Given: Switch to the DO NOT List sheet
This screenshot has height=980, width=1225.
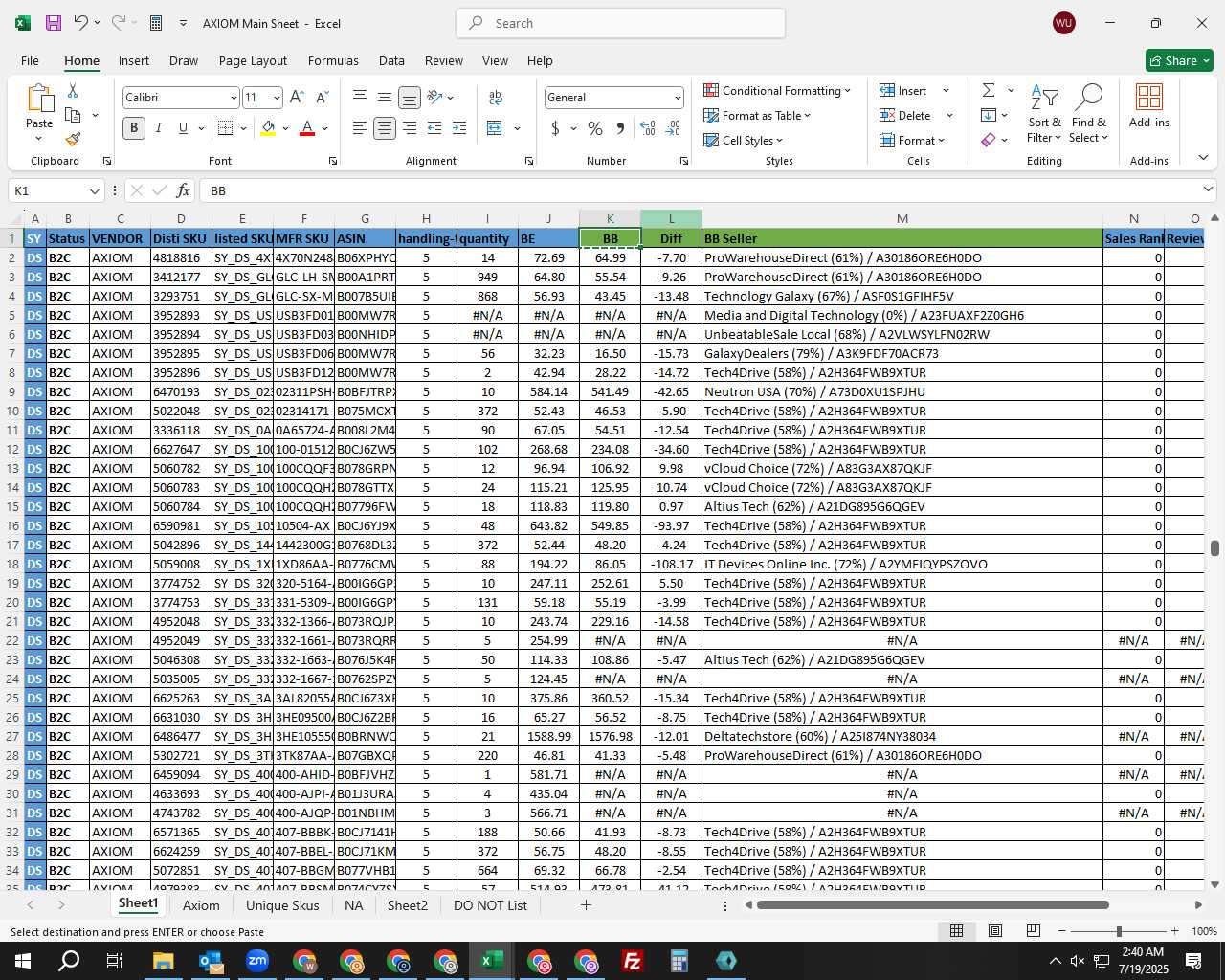Looking at the screenshot, I should tap(490, 905).
